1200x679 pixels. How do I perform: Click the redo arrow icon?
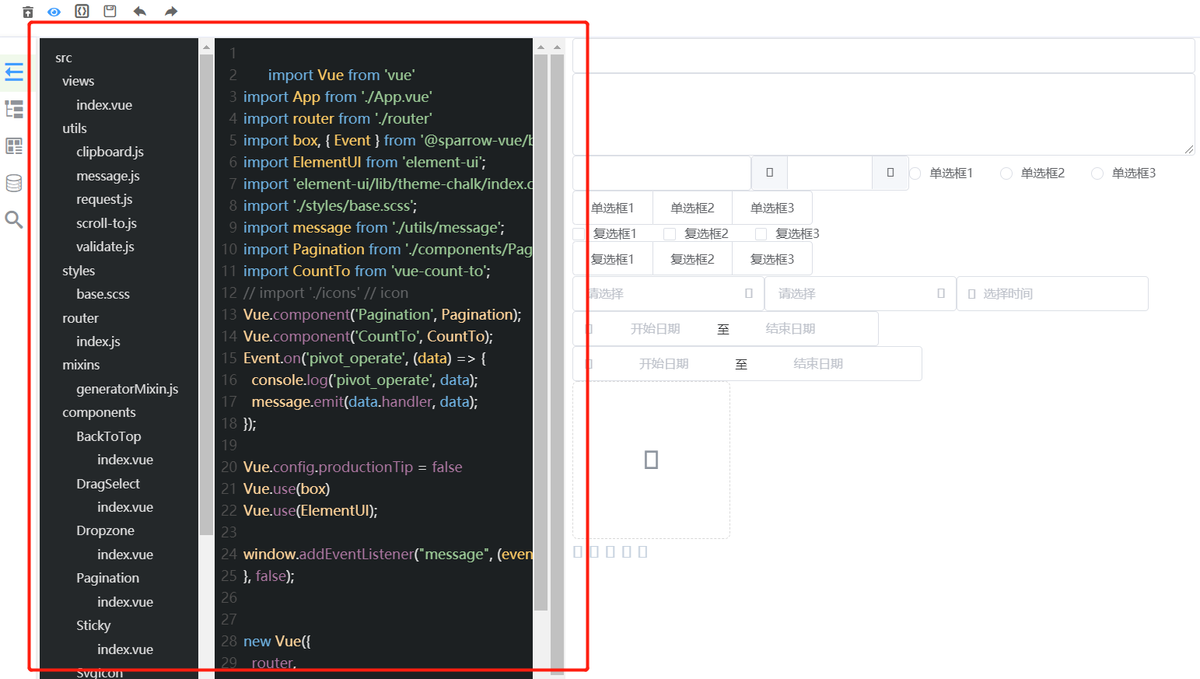[171, 12]
